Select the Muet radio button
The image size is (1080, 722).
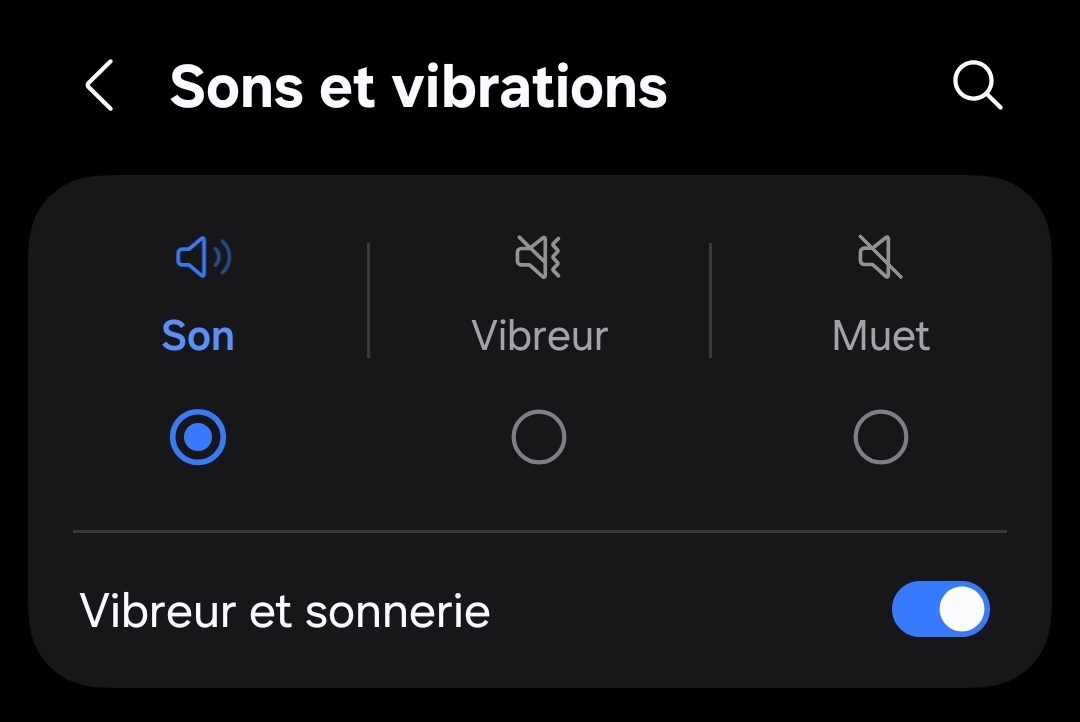881,438
